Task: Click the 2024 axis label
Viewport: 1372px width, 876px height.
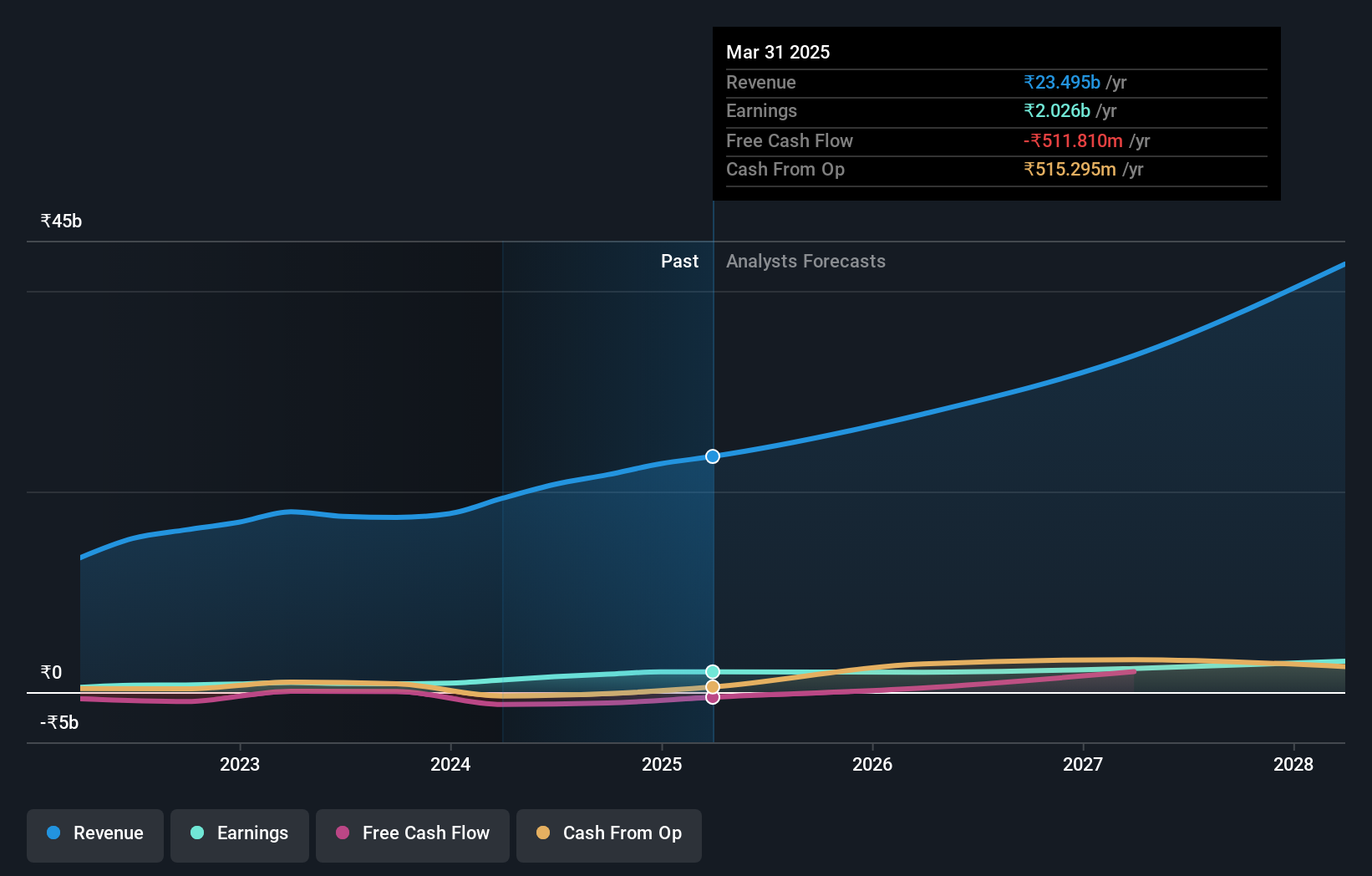Action: [450, 764]
